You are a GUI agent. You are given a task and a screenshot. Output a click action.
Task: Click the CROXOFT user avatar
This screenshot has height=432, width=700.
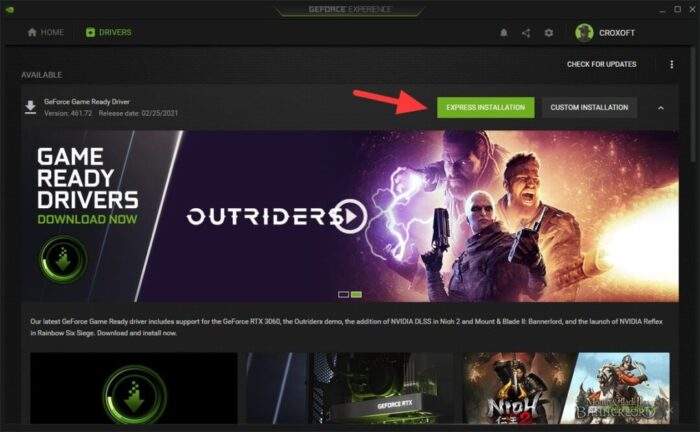pos(584,33)
